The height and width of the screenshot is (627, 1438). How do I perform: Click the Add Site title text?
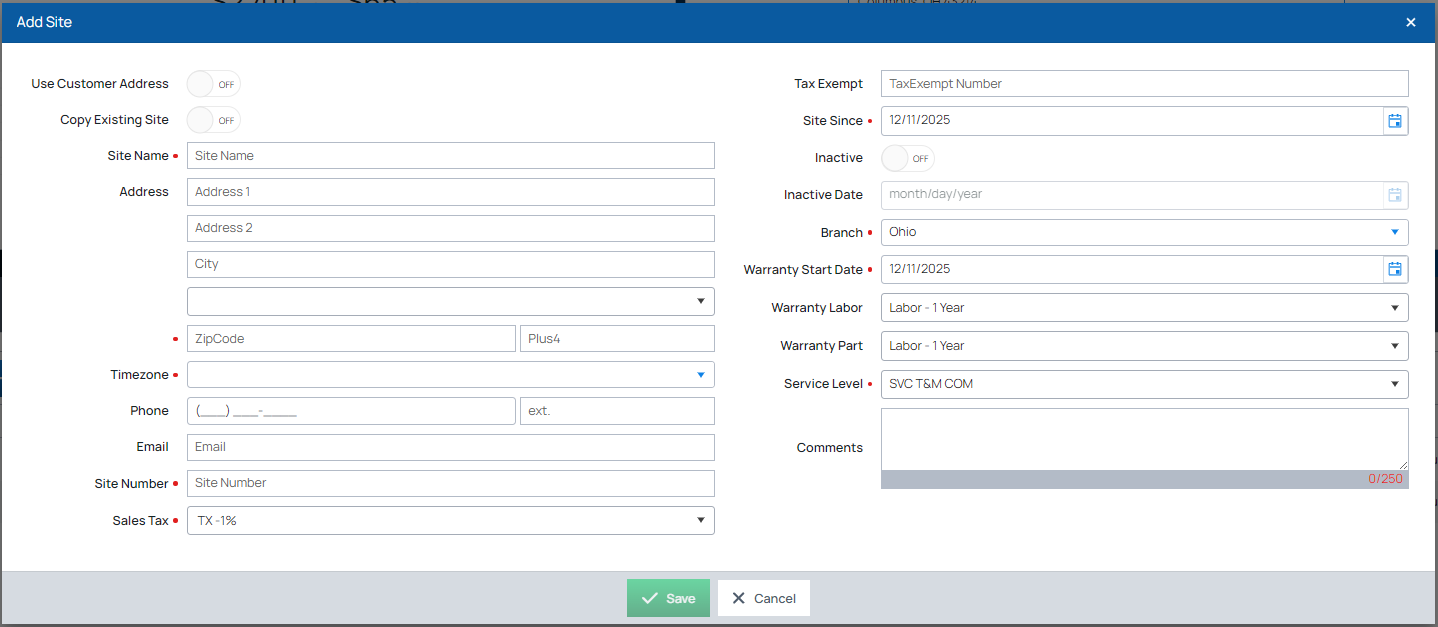[x=44, y=22]
